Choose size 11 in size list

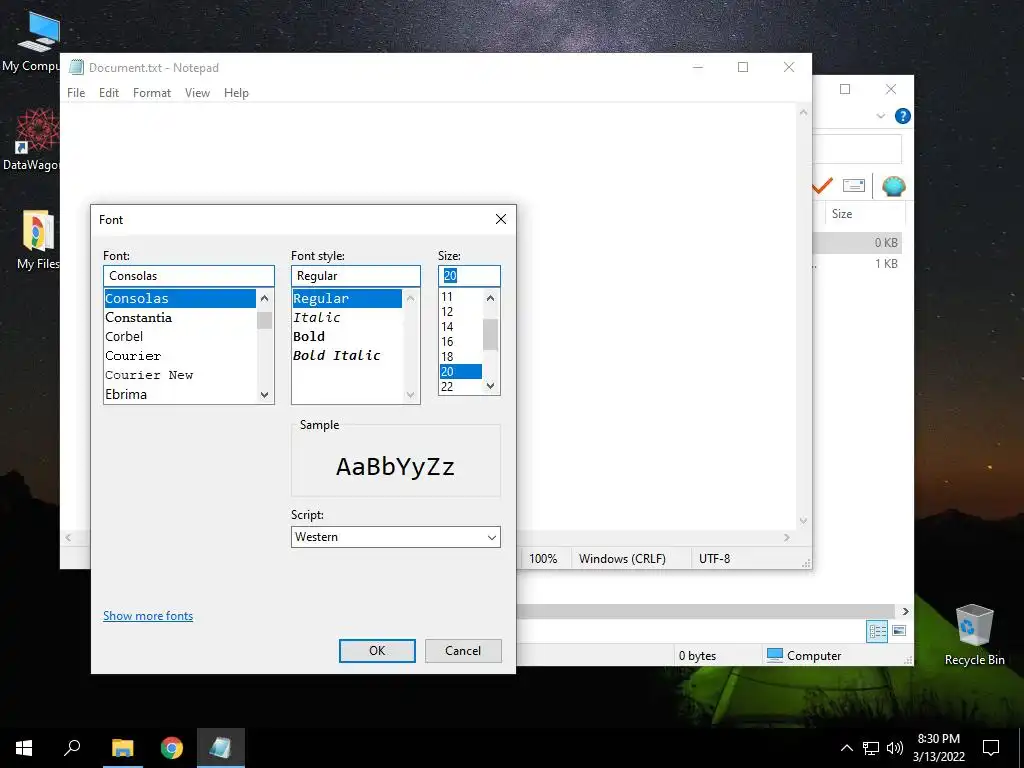click(x=460, y=296)
